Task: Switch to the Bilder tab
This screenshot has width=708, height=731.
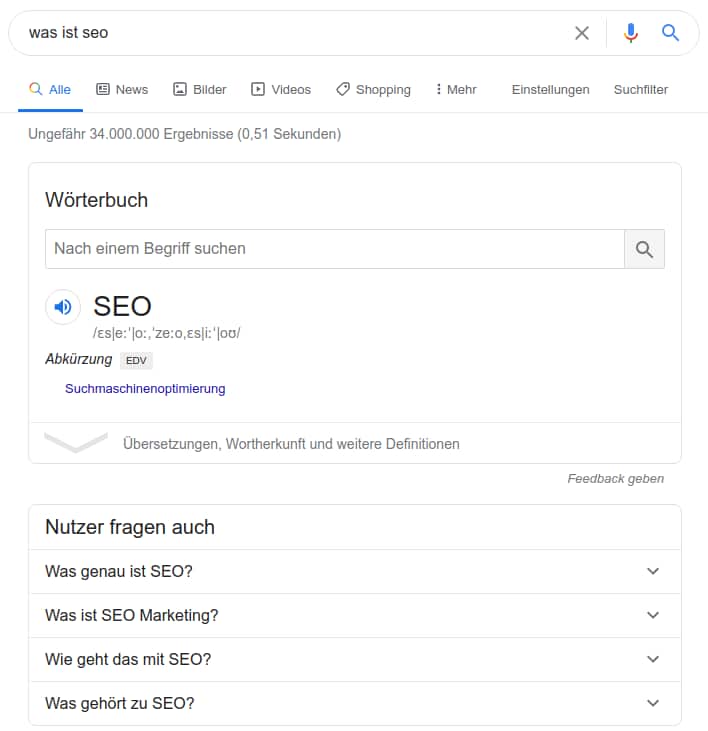Action: [200, 90]
